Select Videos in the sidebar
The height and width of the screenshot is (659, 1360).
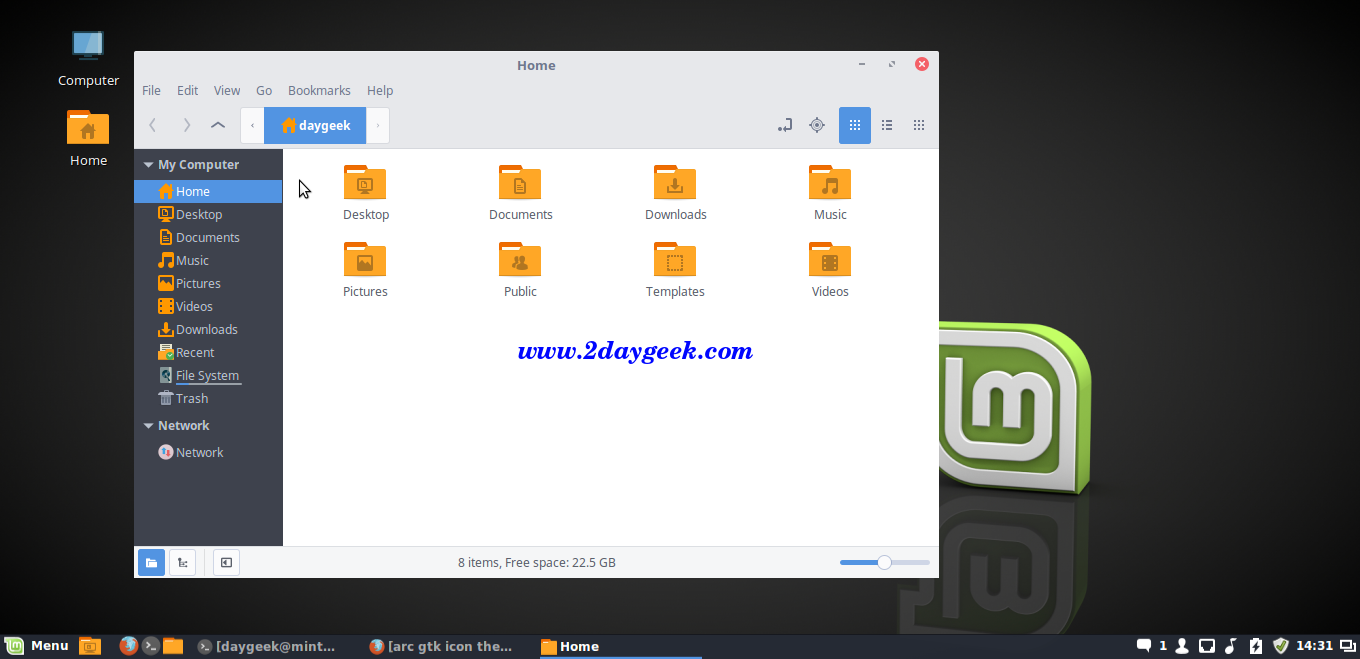click(x=208, y=306)
